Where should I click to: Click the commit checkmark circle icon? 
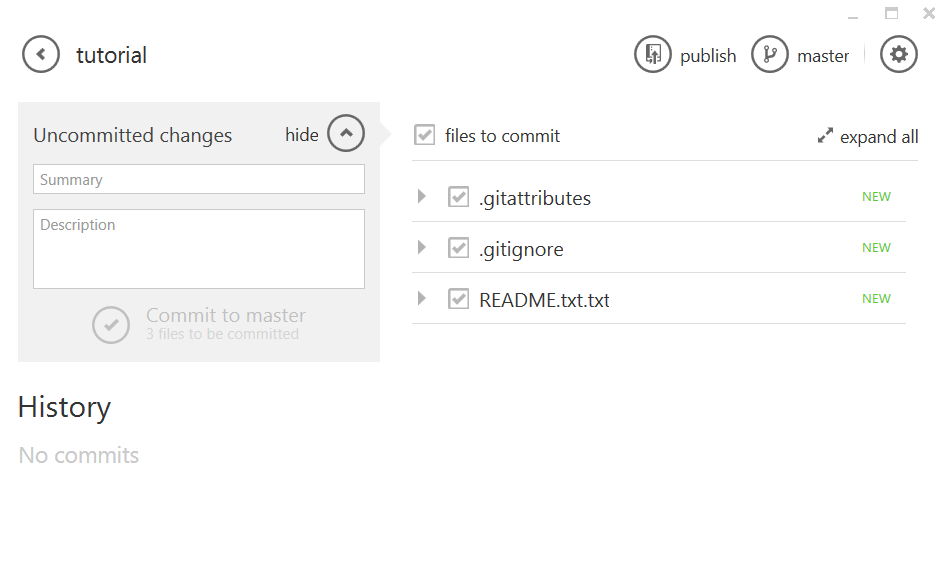[x=111, y=325]
